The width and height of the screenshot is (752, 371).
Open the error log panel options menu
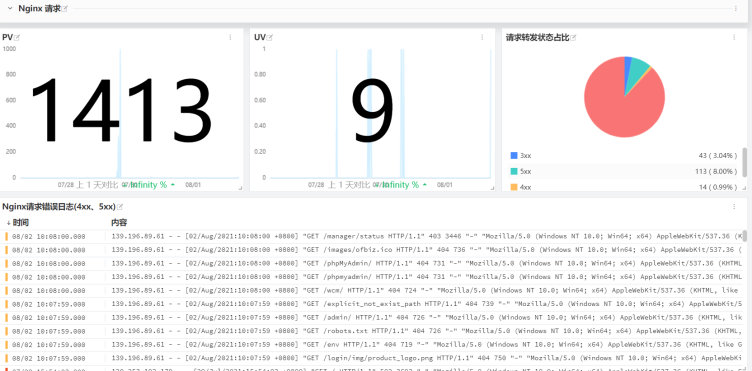click(x=734, y=207)
